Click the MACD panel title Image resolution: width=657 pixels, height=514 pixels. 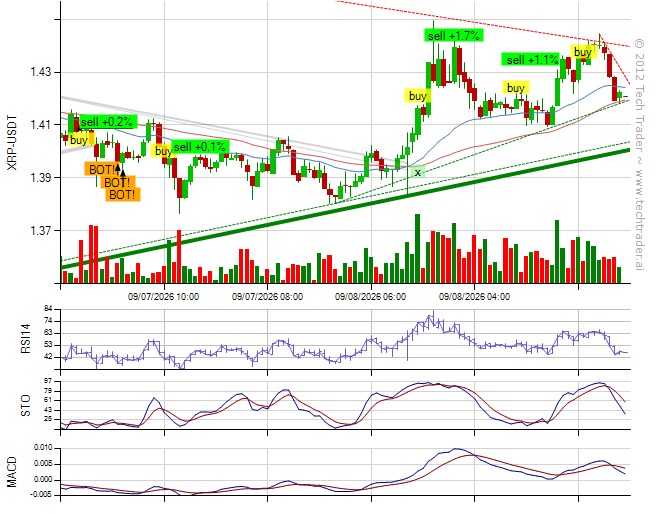pos(13,472)
